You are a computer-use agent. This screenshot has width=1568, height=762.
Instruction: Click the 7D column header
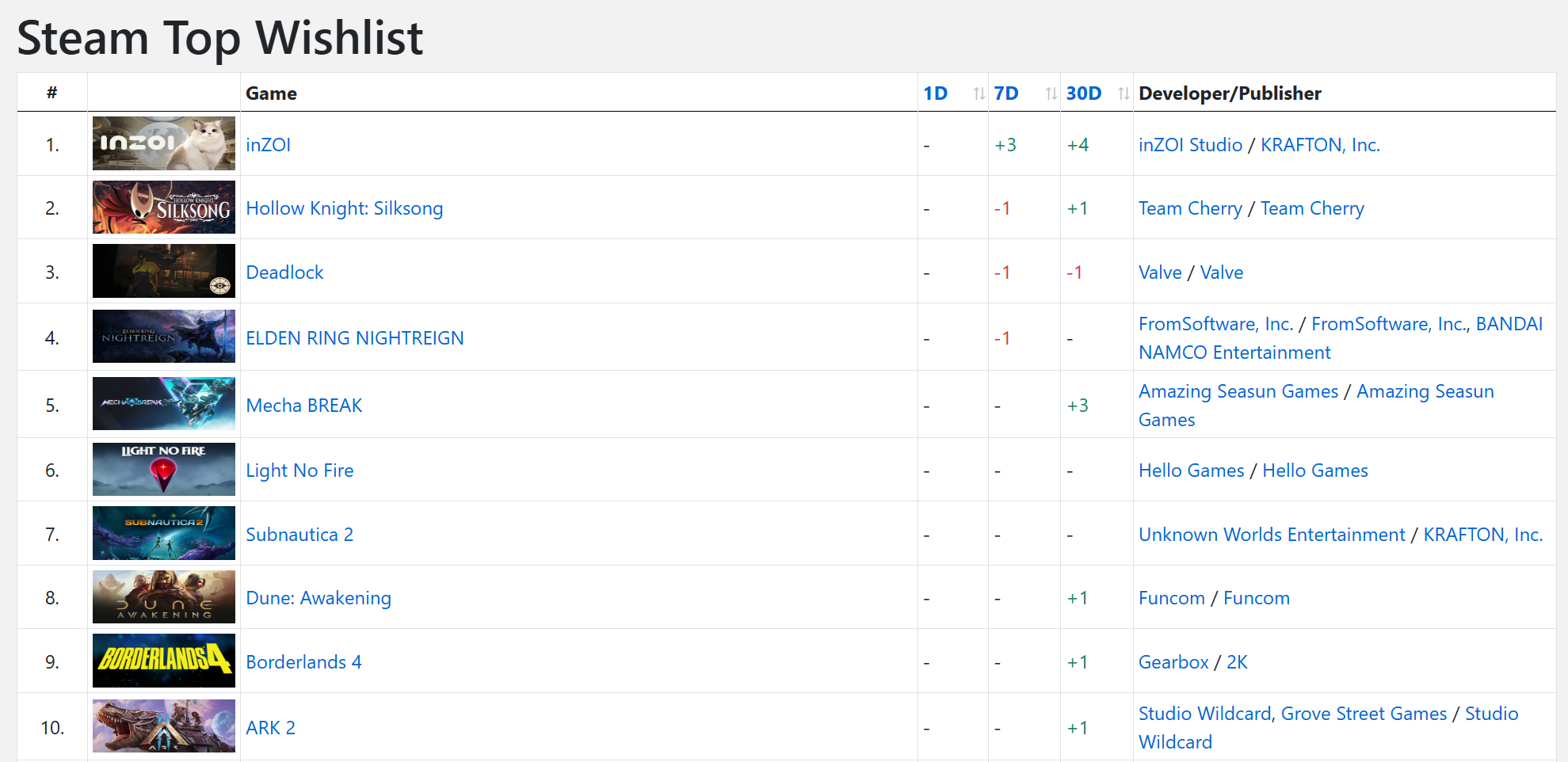[1006, 93]
